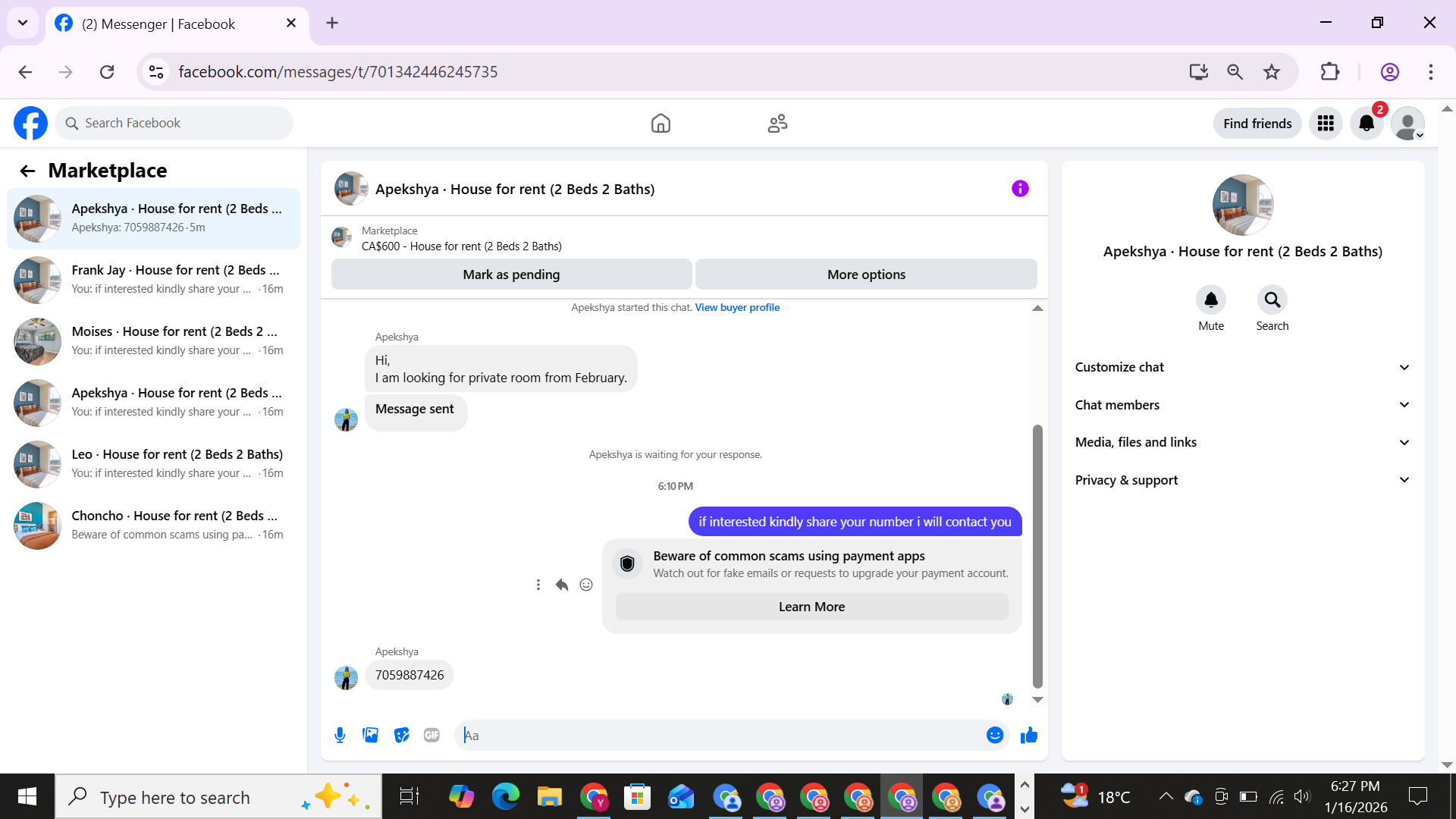Viewport: 1456px width, 819px height.
Task: Open emoji picker in message box
Action: [x=994, y=735]
